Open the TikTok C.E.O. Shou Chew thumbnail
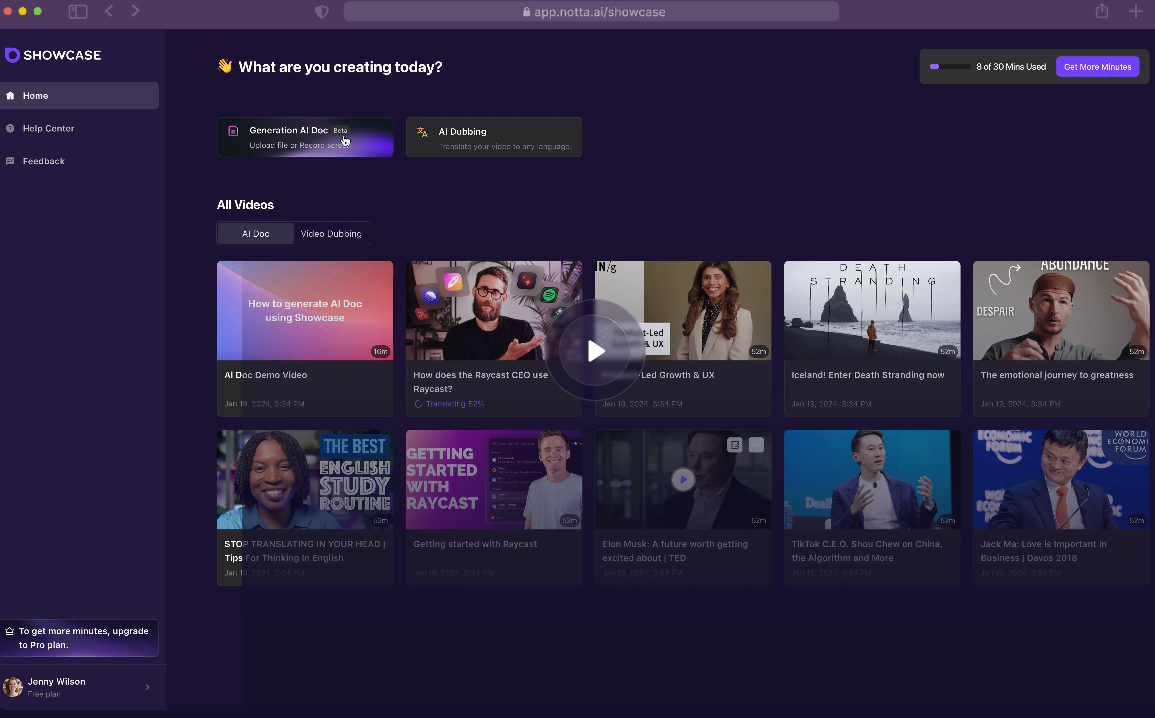This screenshot has width=1155, height=718. (x=872, y=479)
